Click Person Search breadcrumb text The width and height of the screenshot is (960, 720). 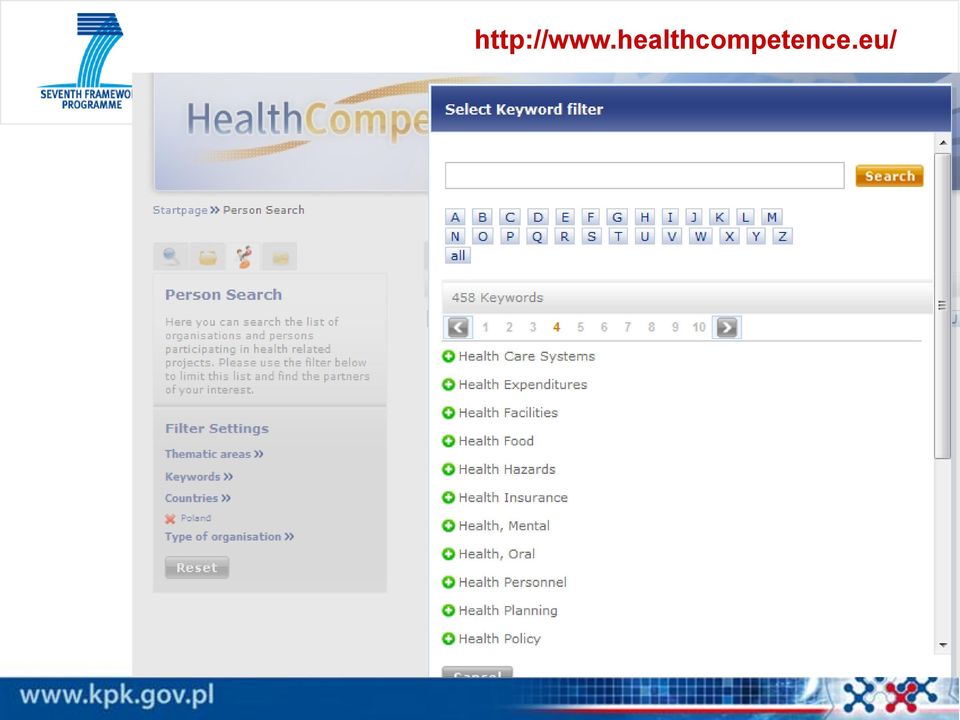(263, 210)
